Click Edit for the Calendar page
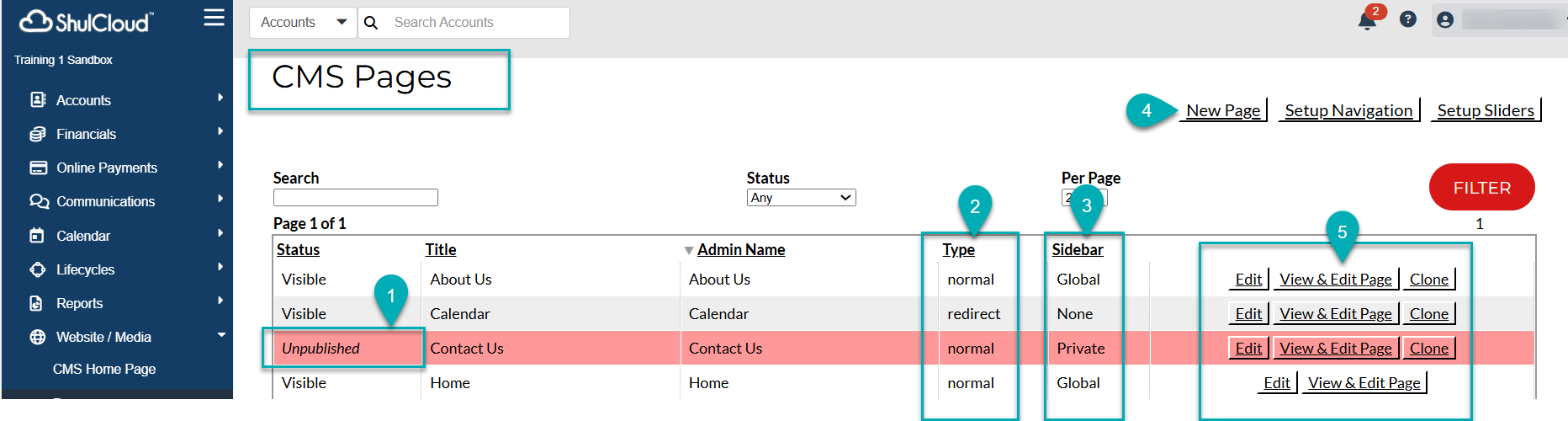The width and height of the screenshot is (1568, 421). coord(1248,314)
